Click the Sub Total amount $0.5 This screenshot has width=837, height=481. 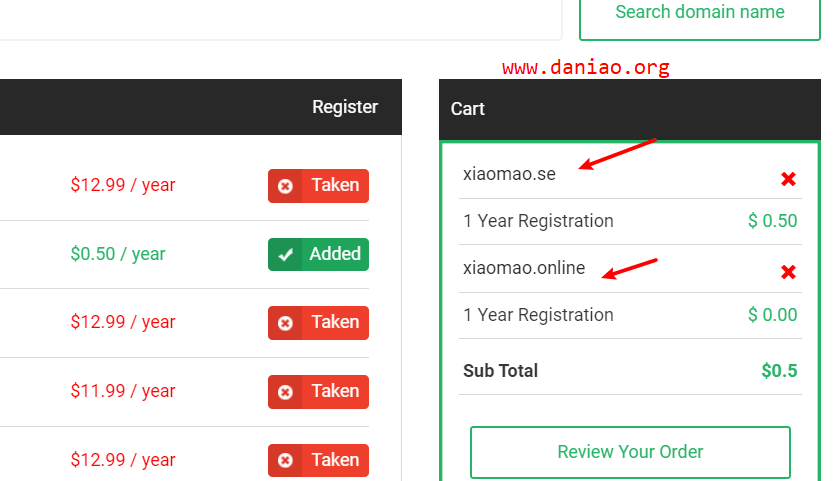click(779, 370)
